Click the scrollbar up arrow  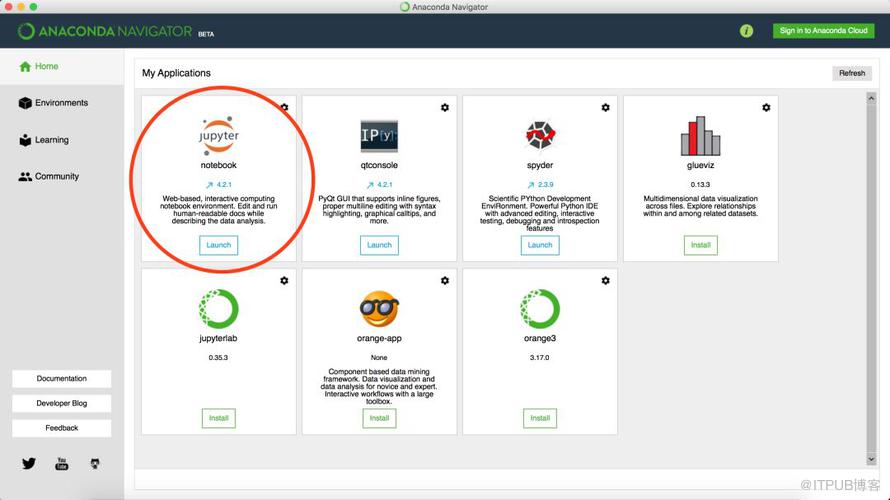click(871, 99)
